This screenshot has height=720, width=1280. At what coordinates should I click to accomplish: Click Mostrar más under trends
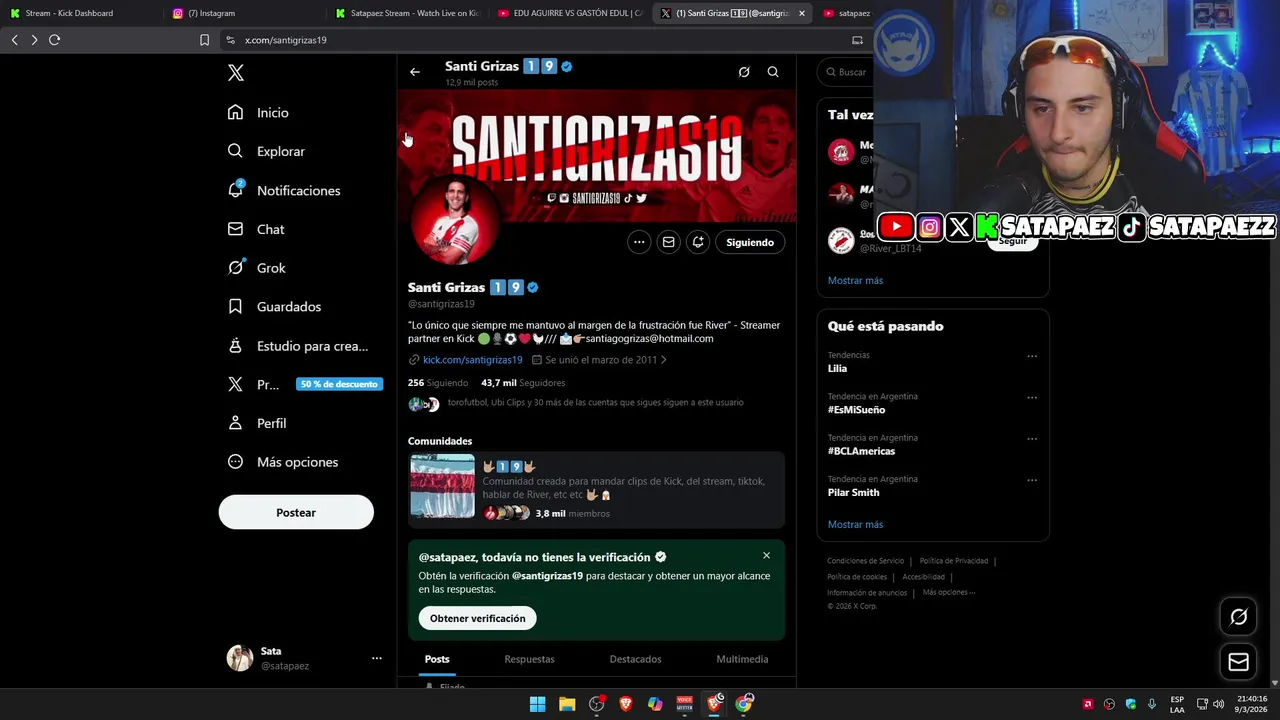click(x=855, y=525)
